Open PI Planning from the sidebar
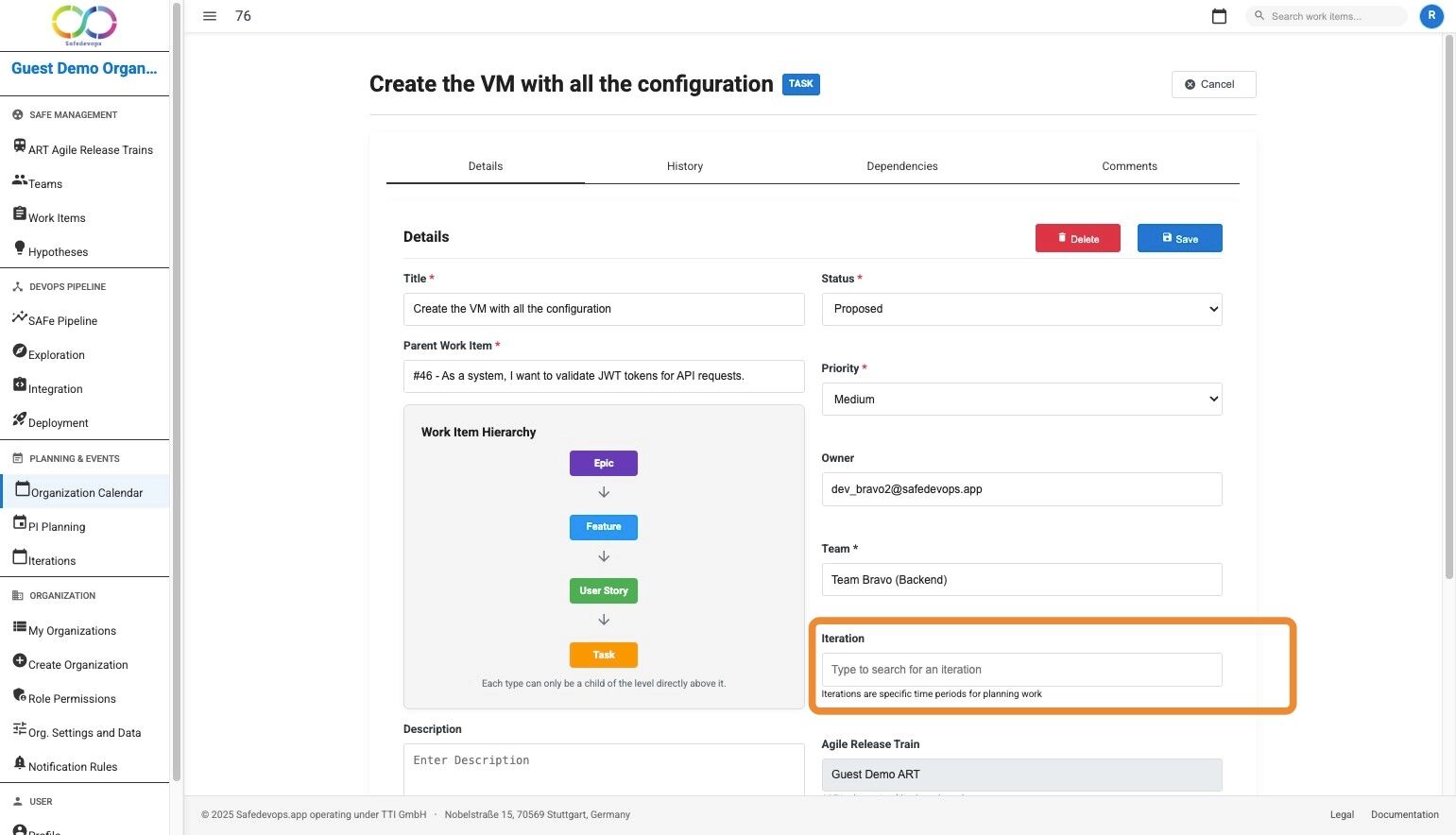 point(56,526)
